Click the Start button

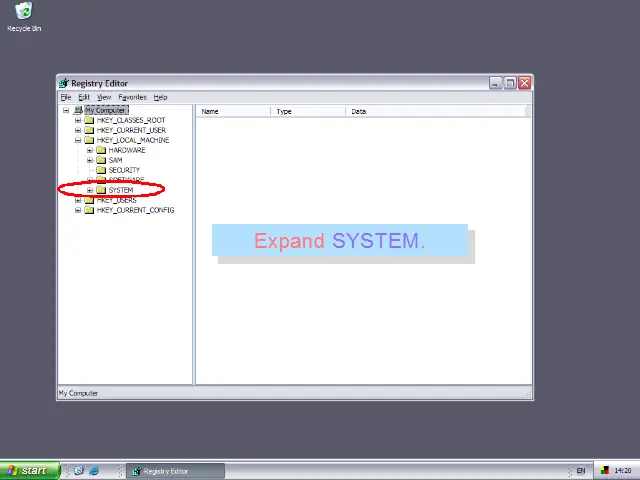click(30, 471)
